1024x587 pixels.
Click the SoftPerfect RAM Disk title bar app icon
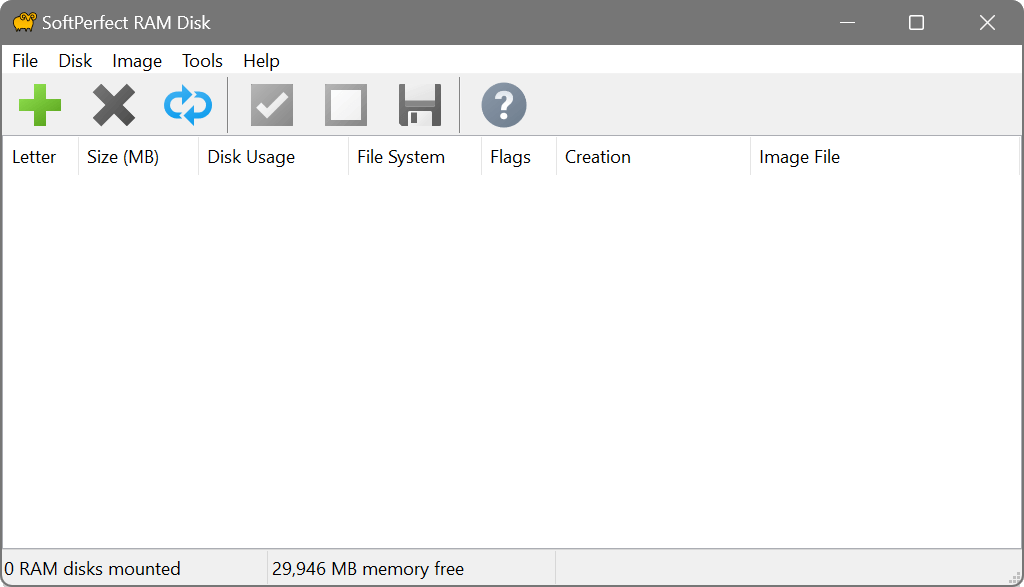24,22
